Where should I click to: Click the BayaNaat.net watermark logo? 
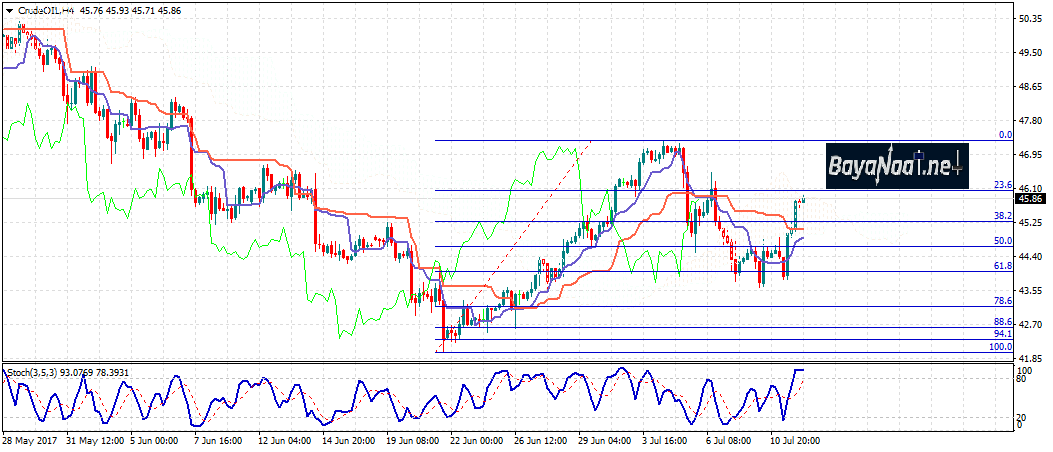coord(897,166)
